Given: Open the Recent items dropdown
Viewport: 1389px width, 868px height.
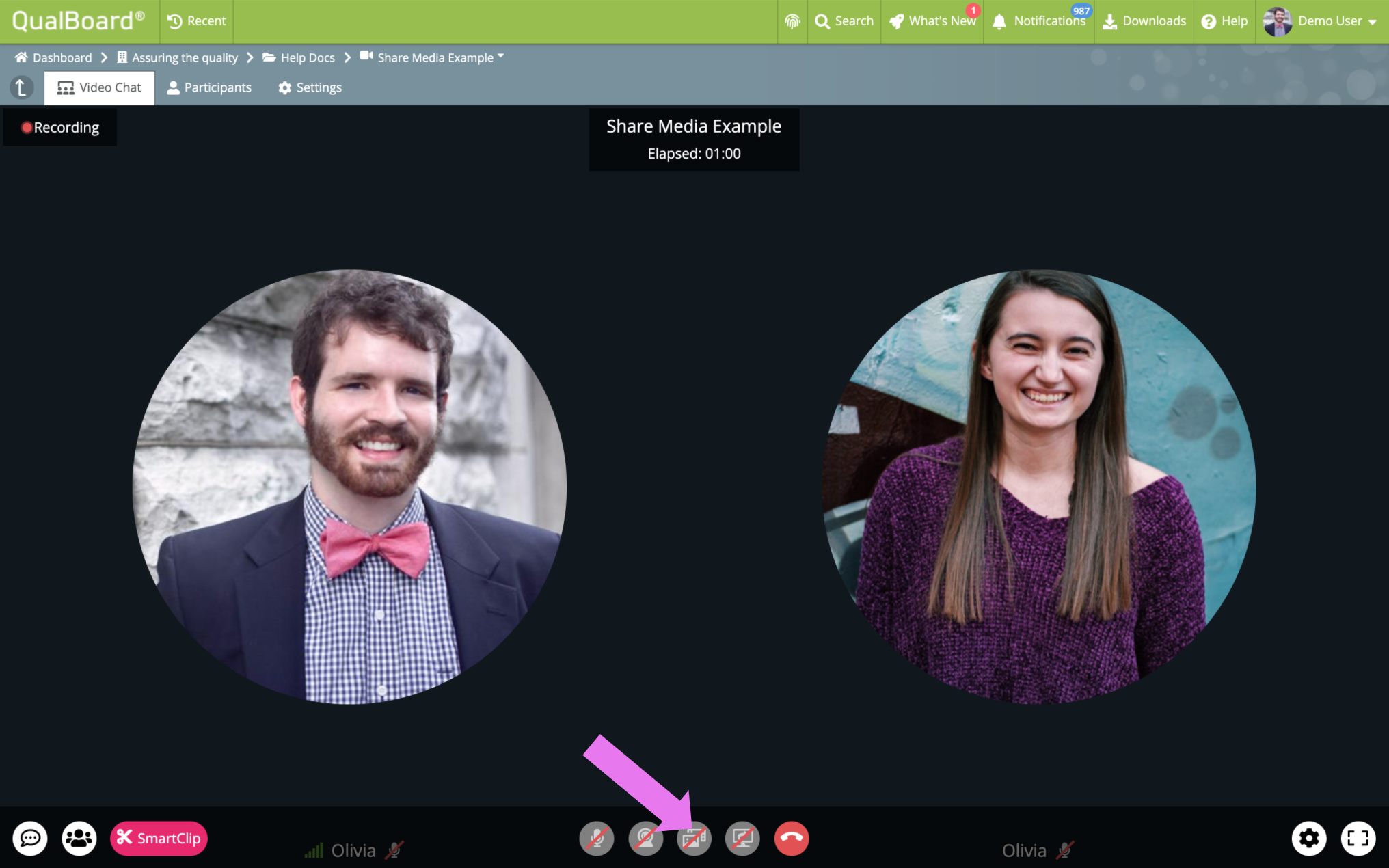Looking at the screenshot, I should [x=197, y=21].
